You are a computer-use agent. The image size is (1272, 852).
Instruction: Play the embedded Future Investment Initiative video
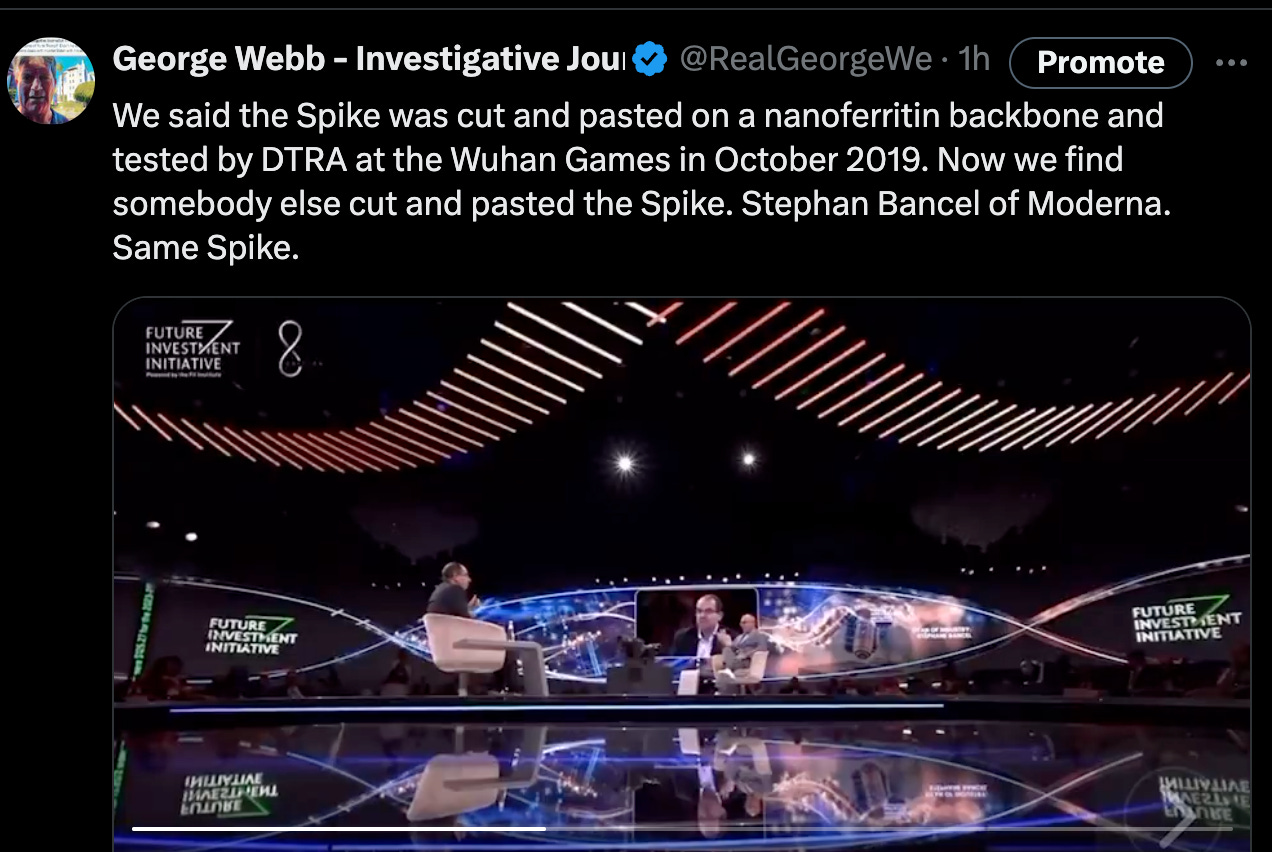point(681,575)
